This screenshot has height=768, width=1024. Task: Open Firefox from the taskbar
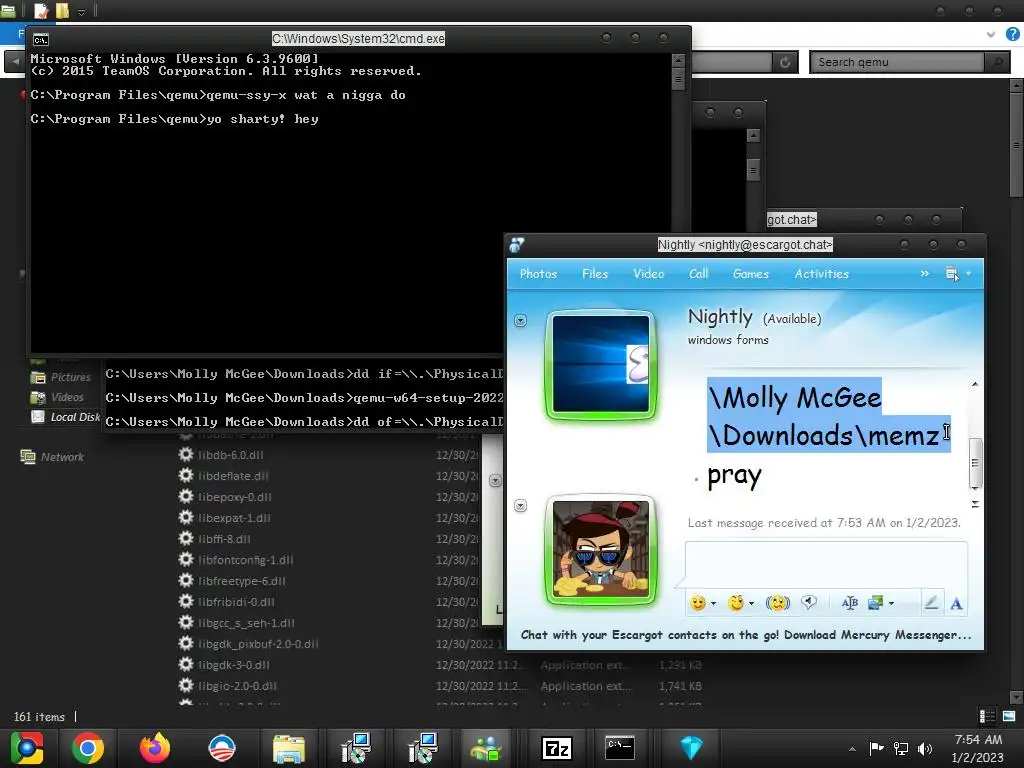click(x=155, y=748)
